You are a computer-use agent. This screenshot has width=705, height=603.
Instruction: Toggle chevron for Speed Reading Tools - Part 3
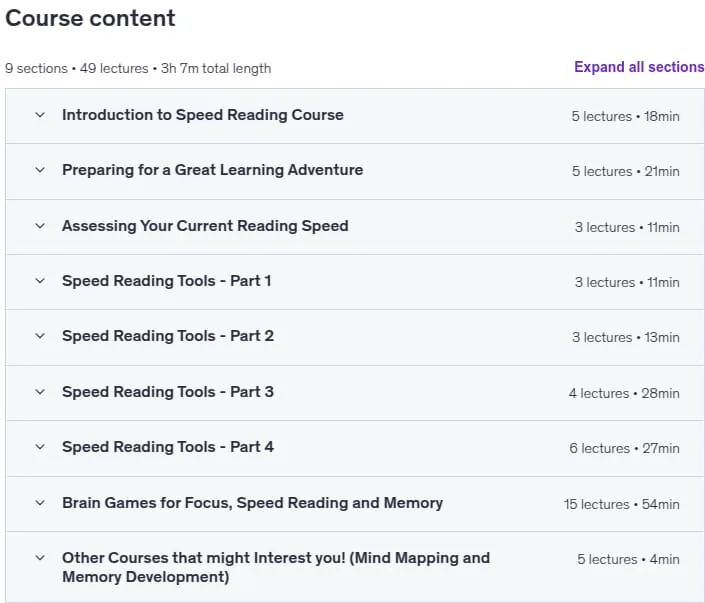[40, 392]
